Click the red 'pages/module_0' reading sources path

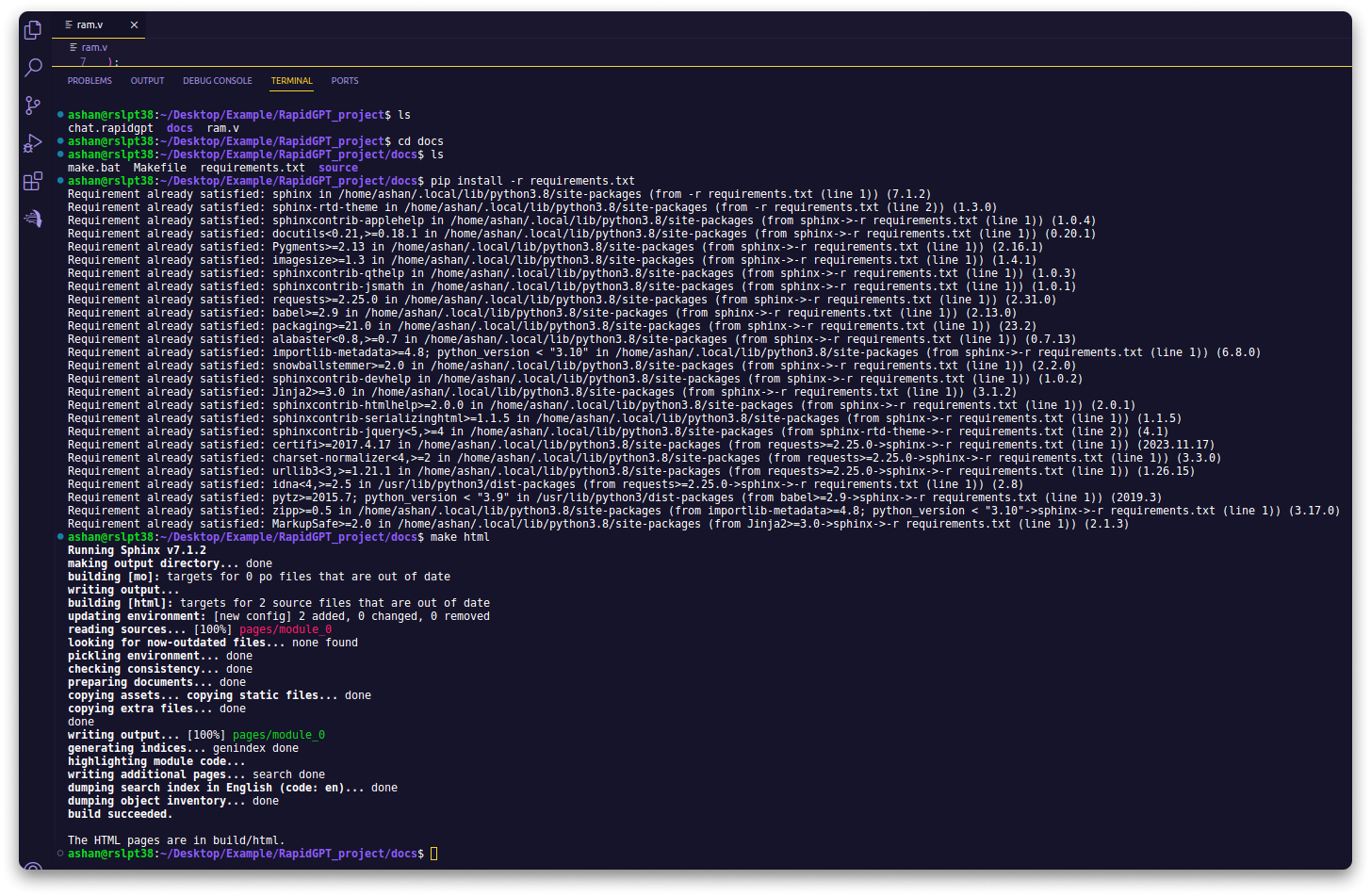(286, 629)
